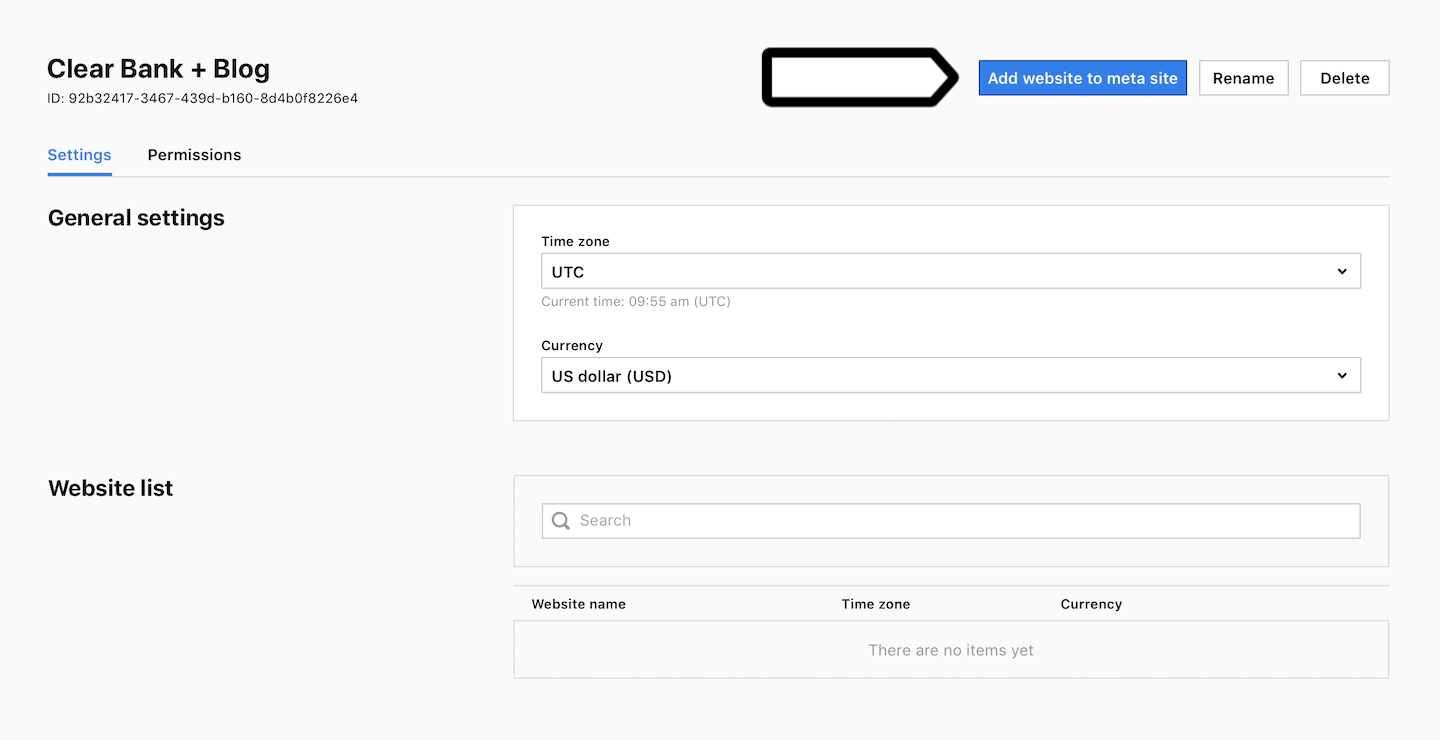Screen dimensions: 1440x740
Task: Click the General settings heading
Action: [x=136, y=218]
